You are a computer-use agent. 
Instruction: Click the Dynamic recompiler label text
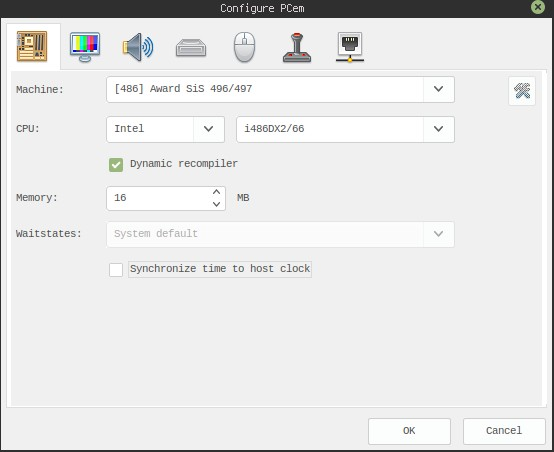coord(184,164)
